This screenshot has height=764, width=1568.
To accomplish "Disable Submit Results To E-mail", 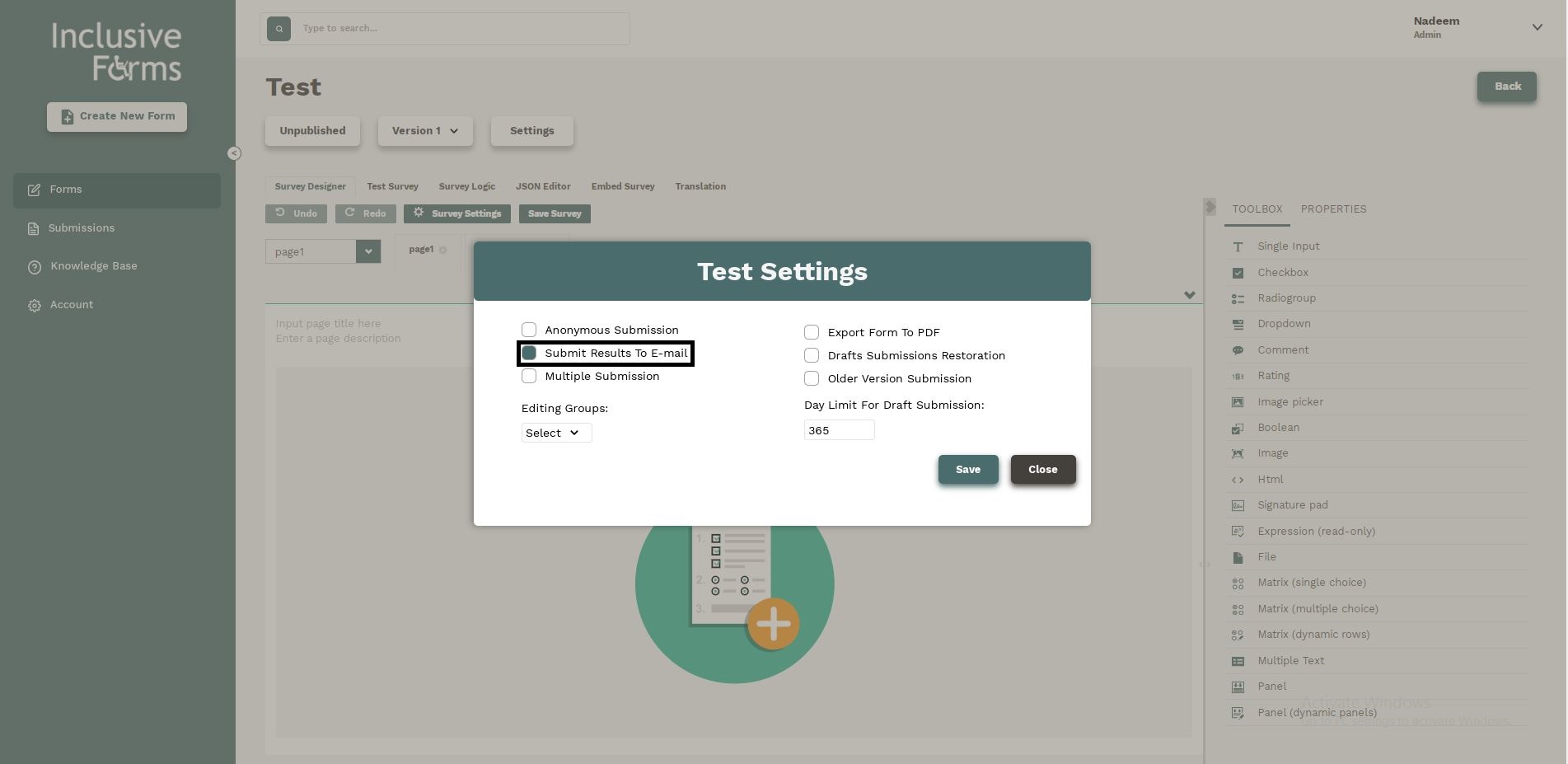I will pyautogui.click(x=529, y=353).
